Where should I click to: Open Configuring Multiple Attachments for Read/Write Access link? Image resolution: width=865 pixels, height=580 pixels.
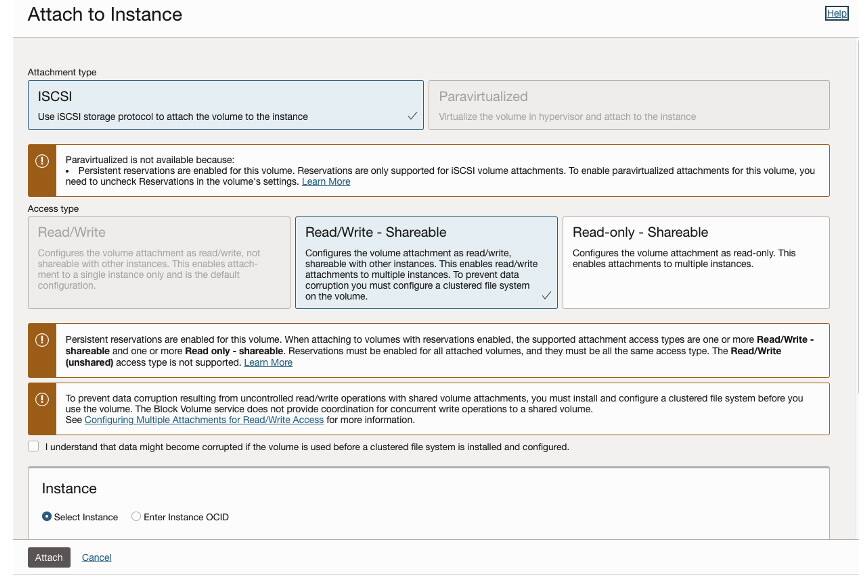pyautogui.click(x=204, y=420)
